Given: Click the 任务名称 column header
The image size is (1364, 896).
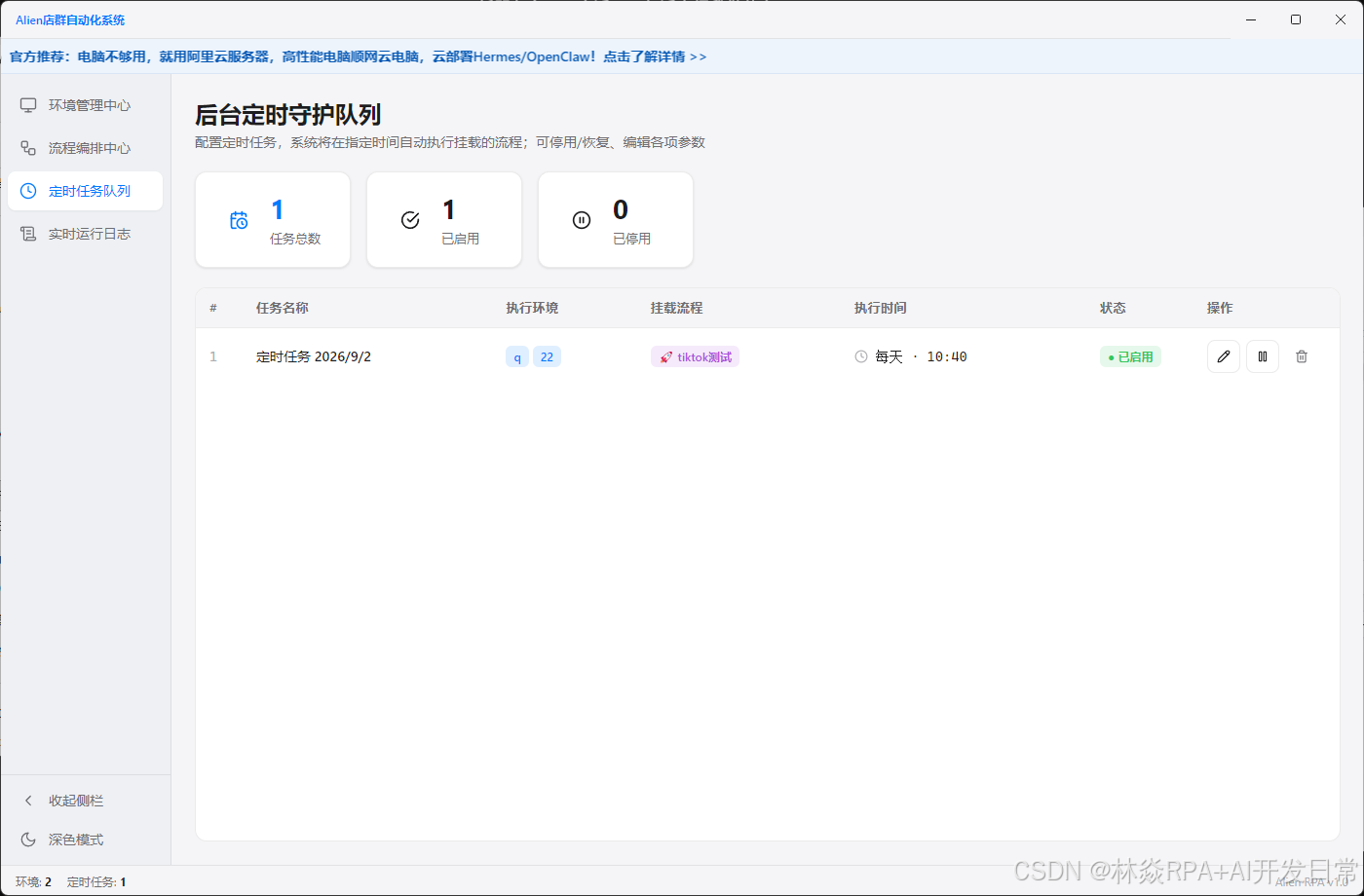Looking at the screenshot, I should pyautogui.click(x=283, y=308).
